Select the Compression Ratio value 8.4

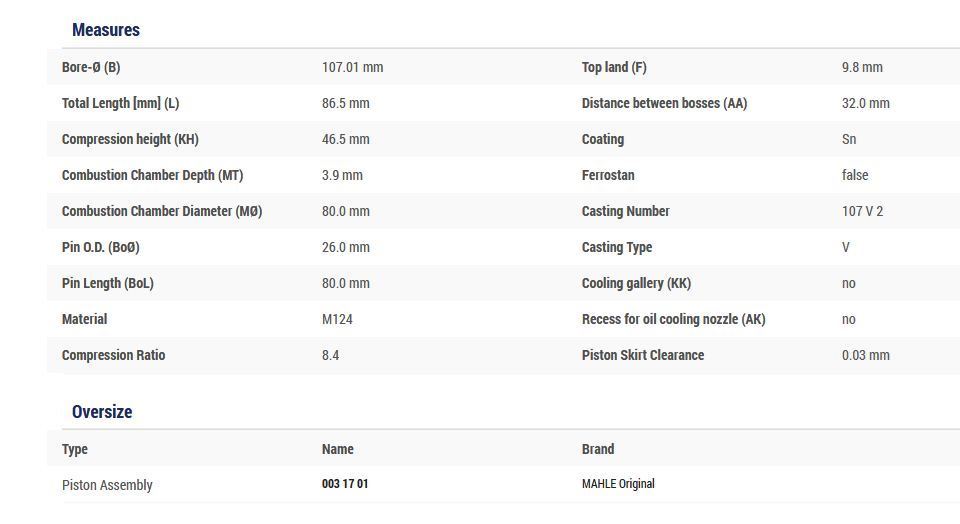[x=330, y=355]
